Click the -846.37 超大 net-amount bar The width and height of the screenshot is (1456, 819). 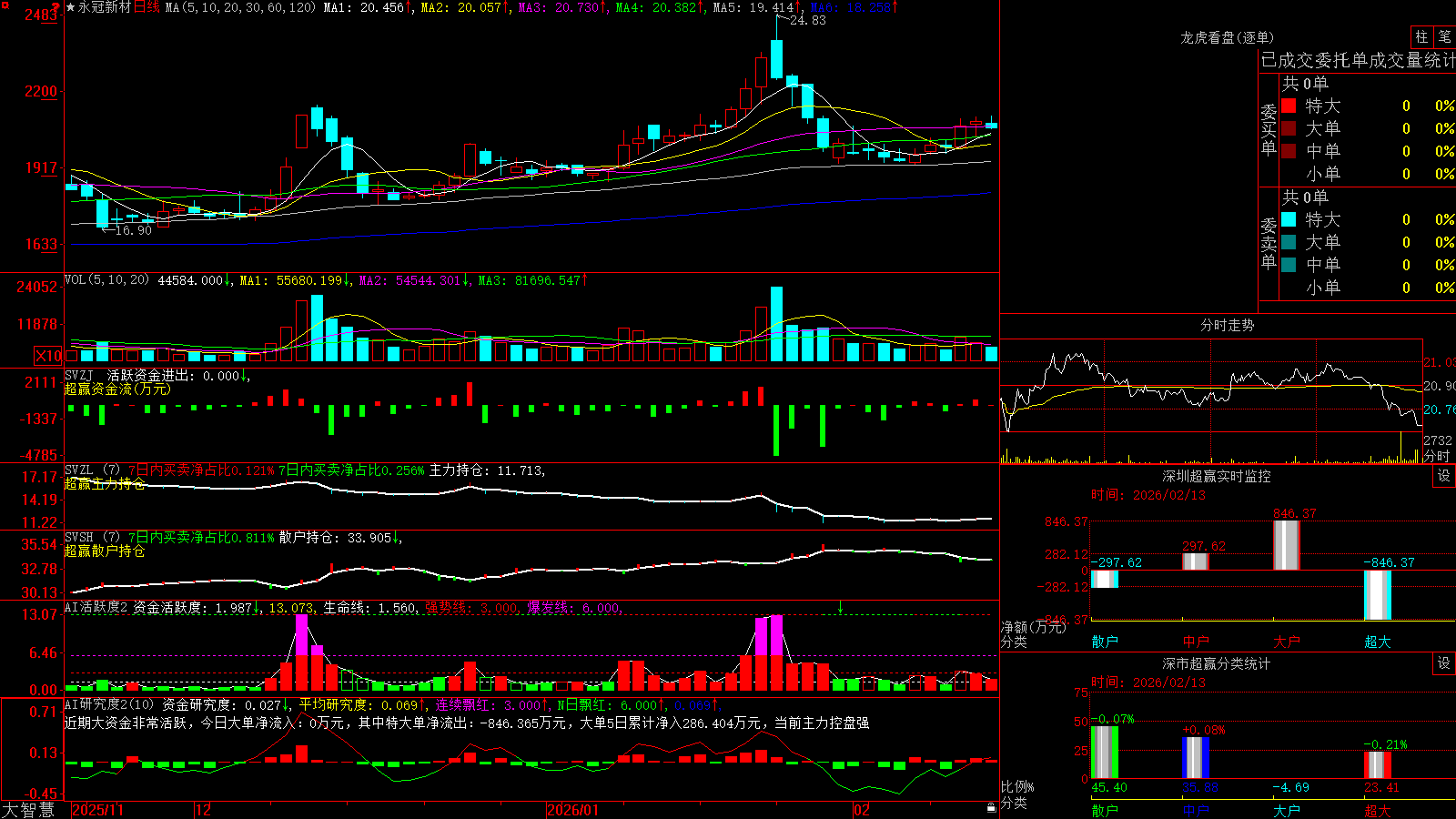pyautogui.click(x=1378, y=595)
